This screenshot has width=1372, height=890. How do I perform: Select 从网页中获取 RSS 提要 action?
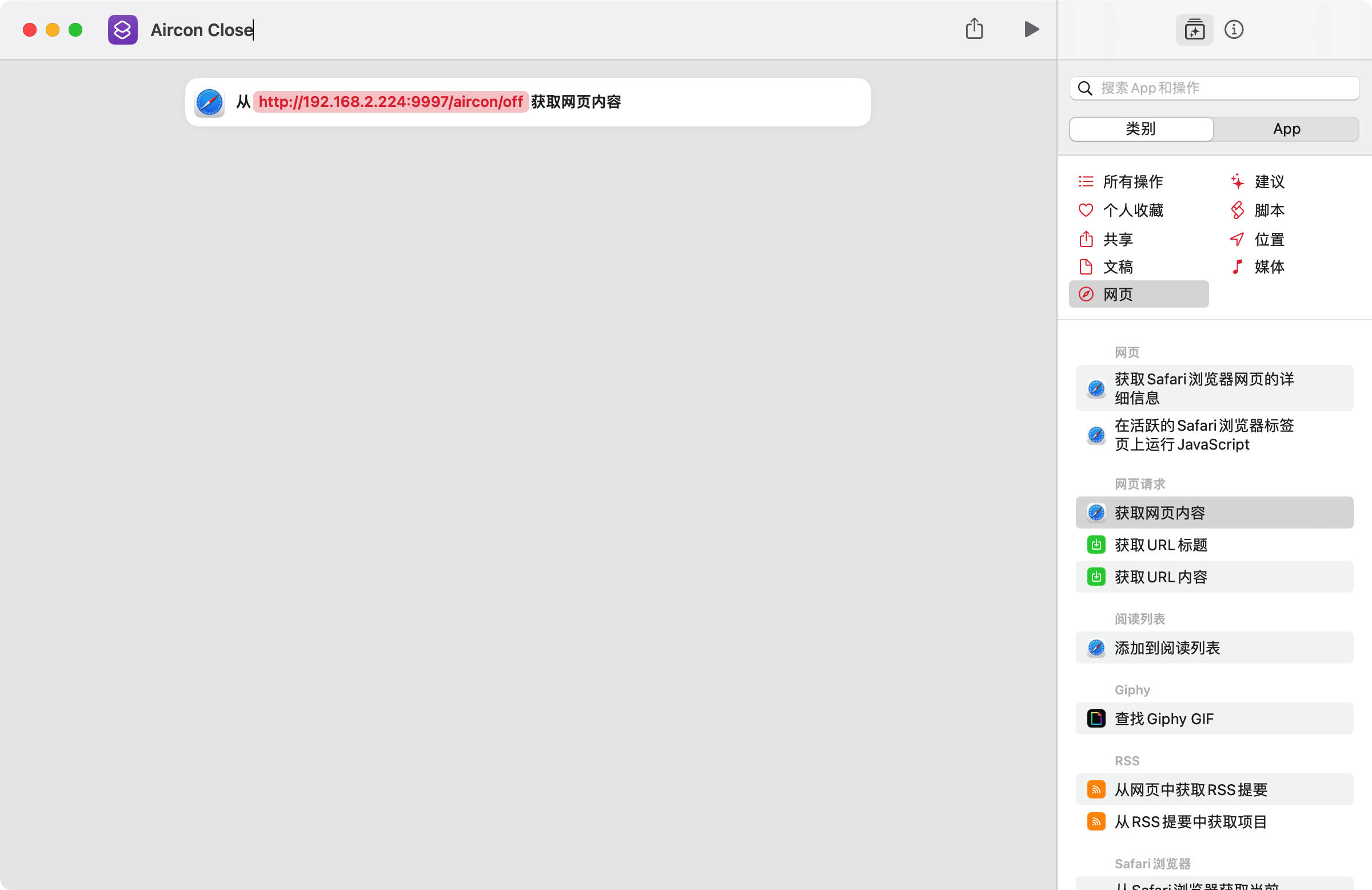(x=1190, y=790)
